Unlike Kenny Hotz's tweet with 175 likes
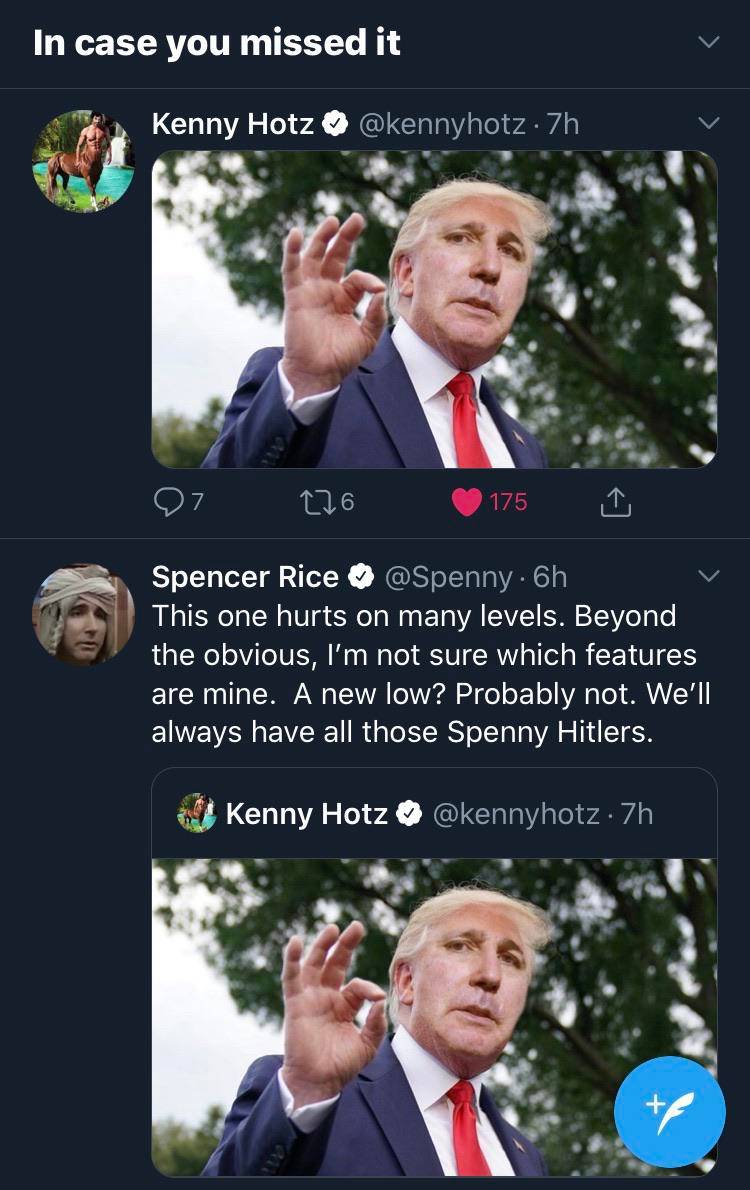750x1190 pixels. click(467, 502)
